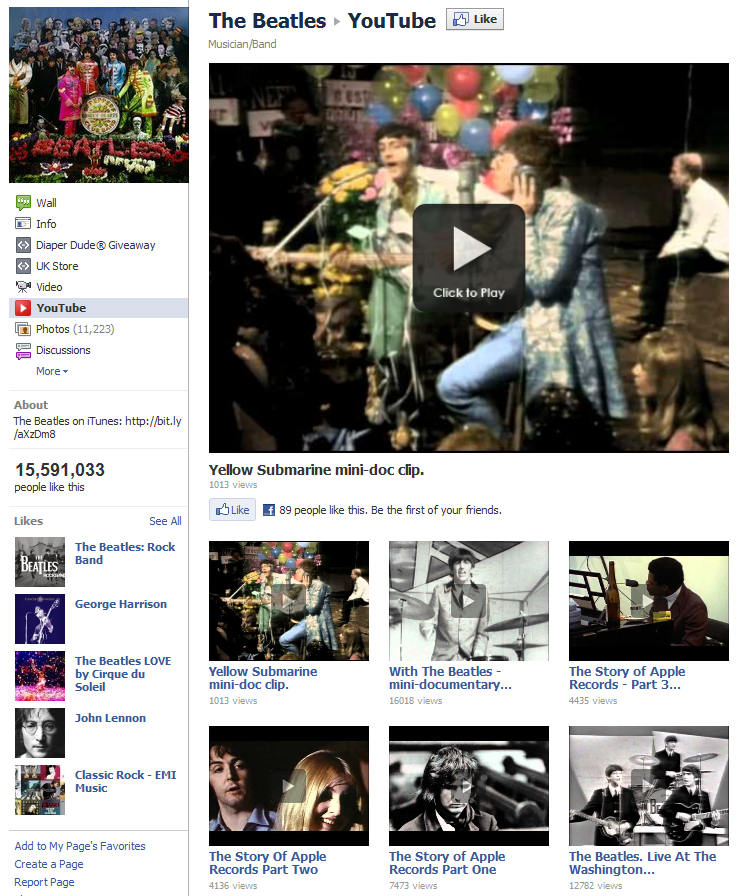740x896 pixels.
Task: Like the Yellow Submarine video below its title
Action: pyautogui.click(x=232, y=510)
